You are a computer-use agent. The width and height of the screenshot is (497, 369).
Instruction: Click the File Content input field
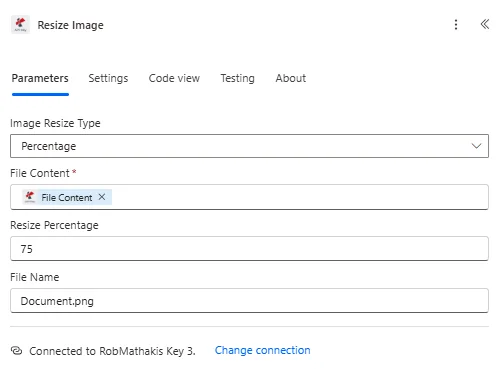click(x=249, y=197)
